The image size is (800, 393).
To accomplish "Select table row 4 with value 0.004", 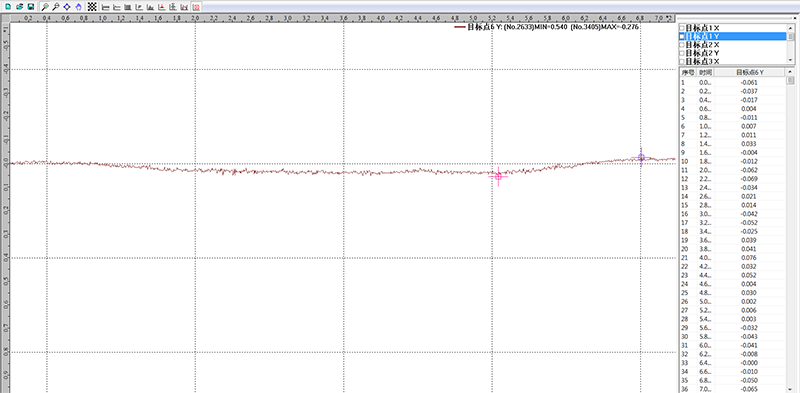I will click(733, 109).
